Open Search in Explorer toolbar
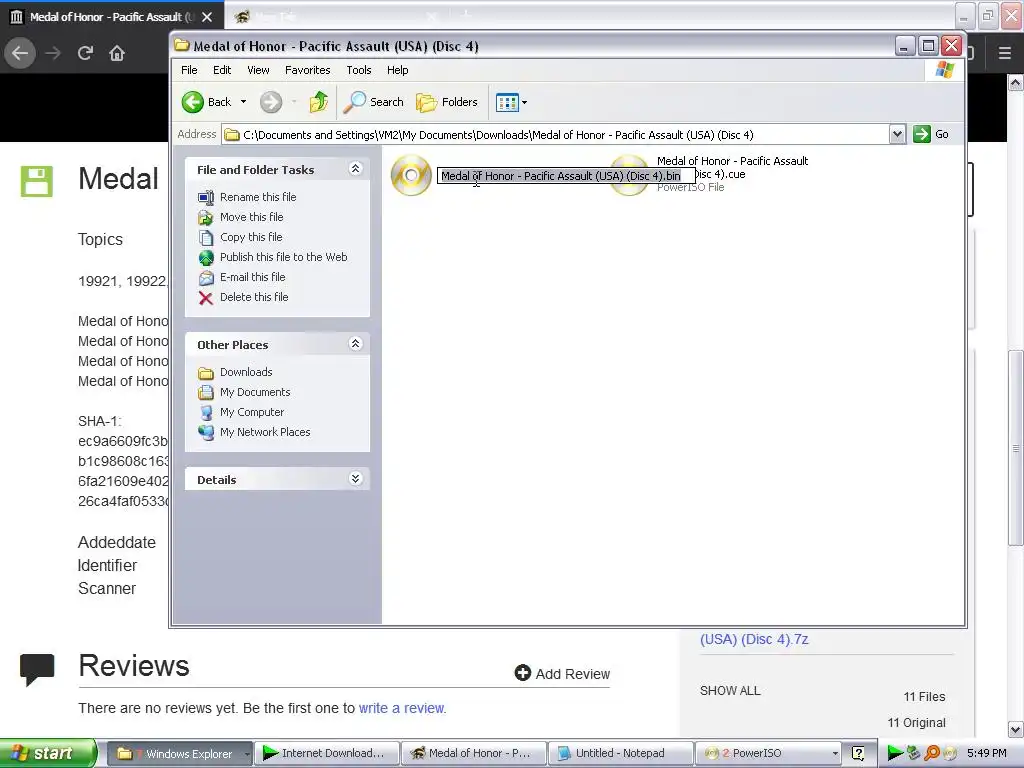1024x768 pixels. point(374,102)
